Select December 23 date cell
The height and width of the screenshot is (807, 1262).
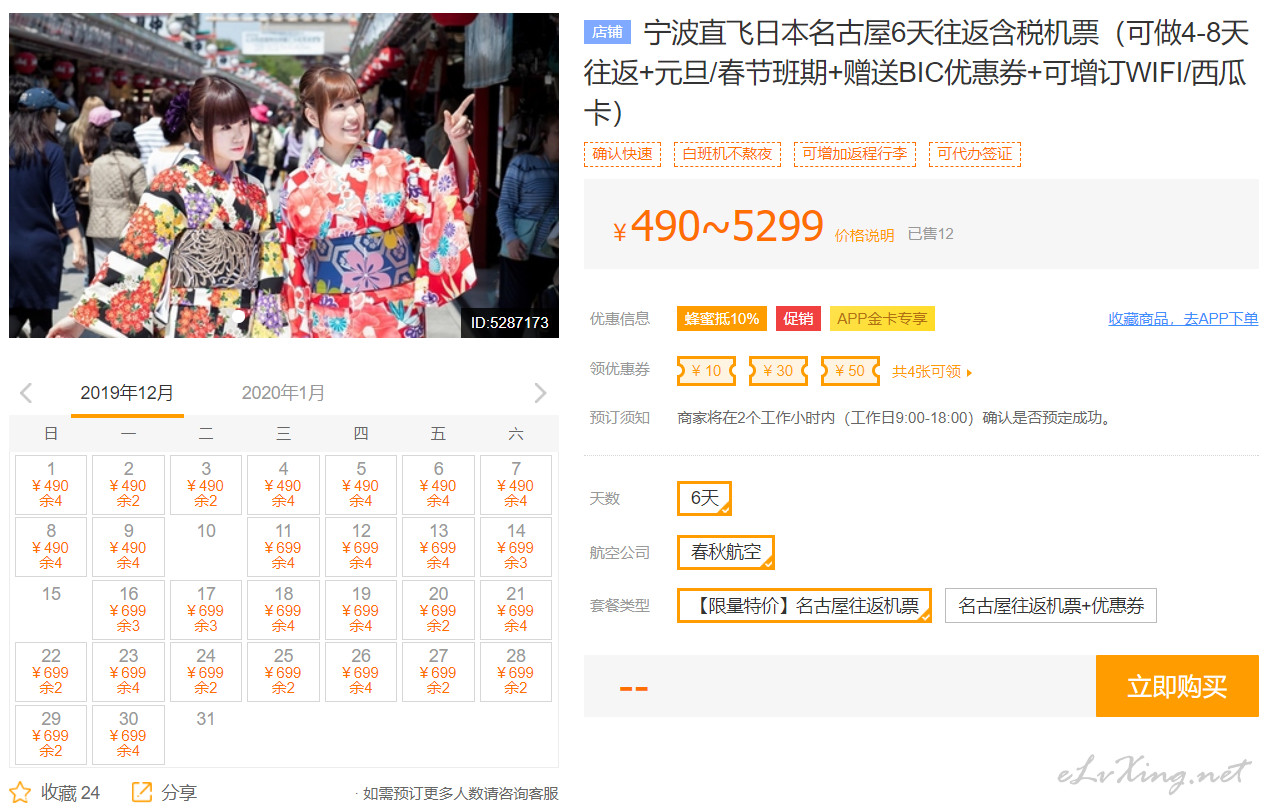[128, 672]
